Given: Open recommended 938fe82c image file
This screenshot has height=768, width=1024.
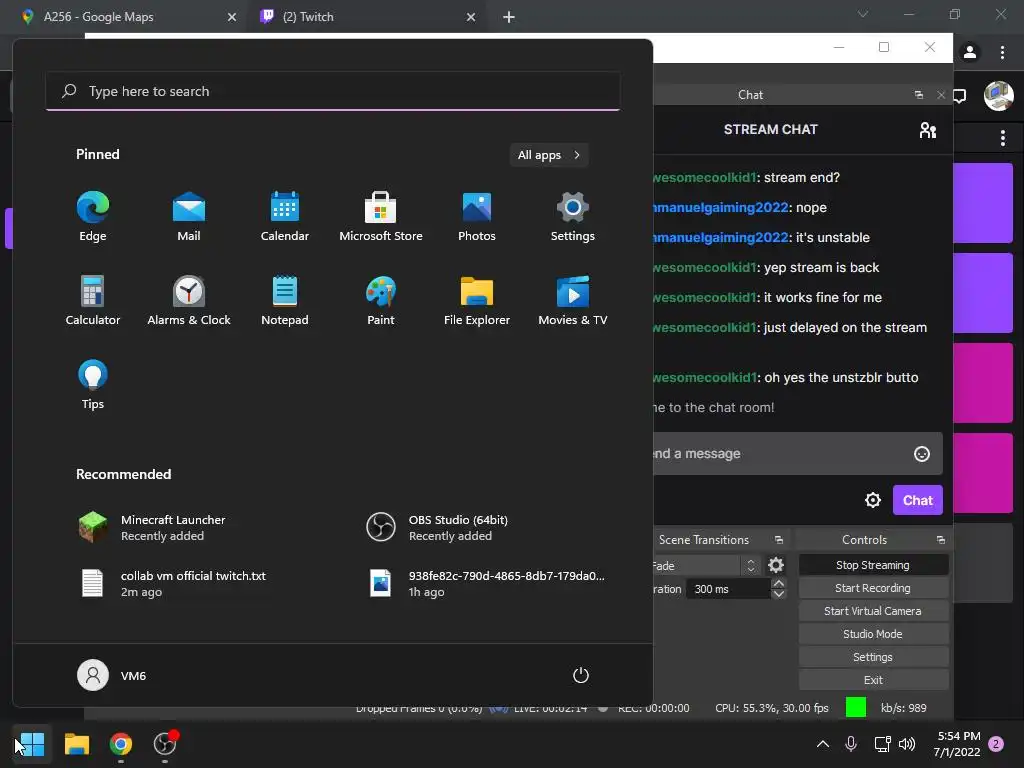Looking at the screenshot, I should point(488,583).
